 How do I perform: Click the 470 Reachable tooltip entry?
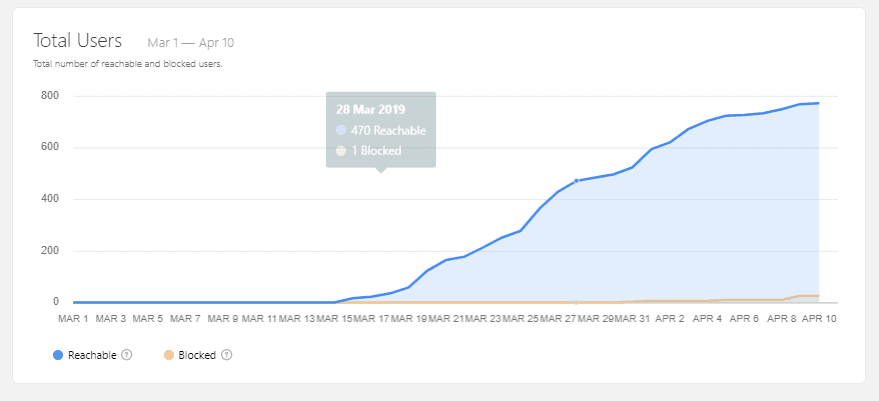point(387,130)
